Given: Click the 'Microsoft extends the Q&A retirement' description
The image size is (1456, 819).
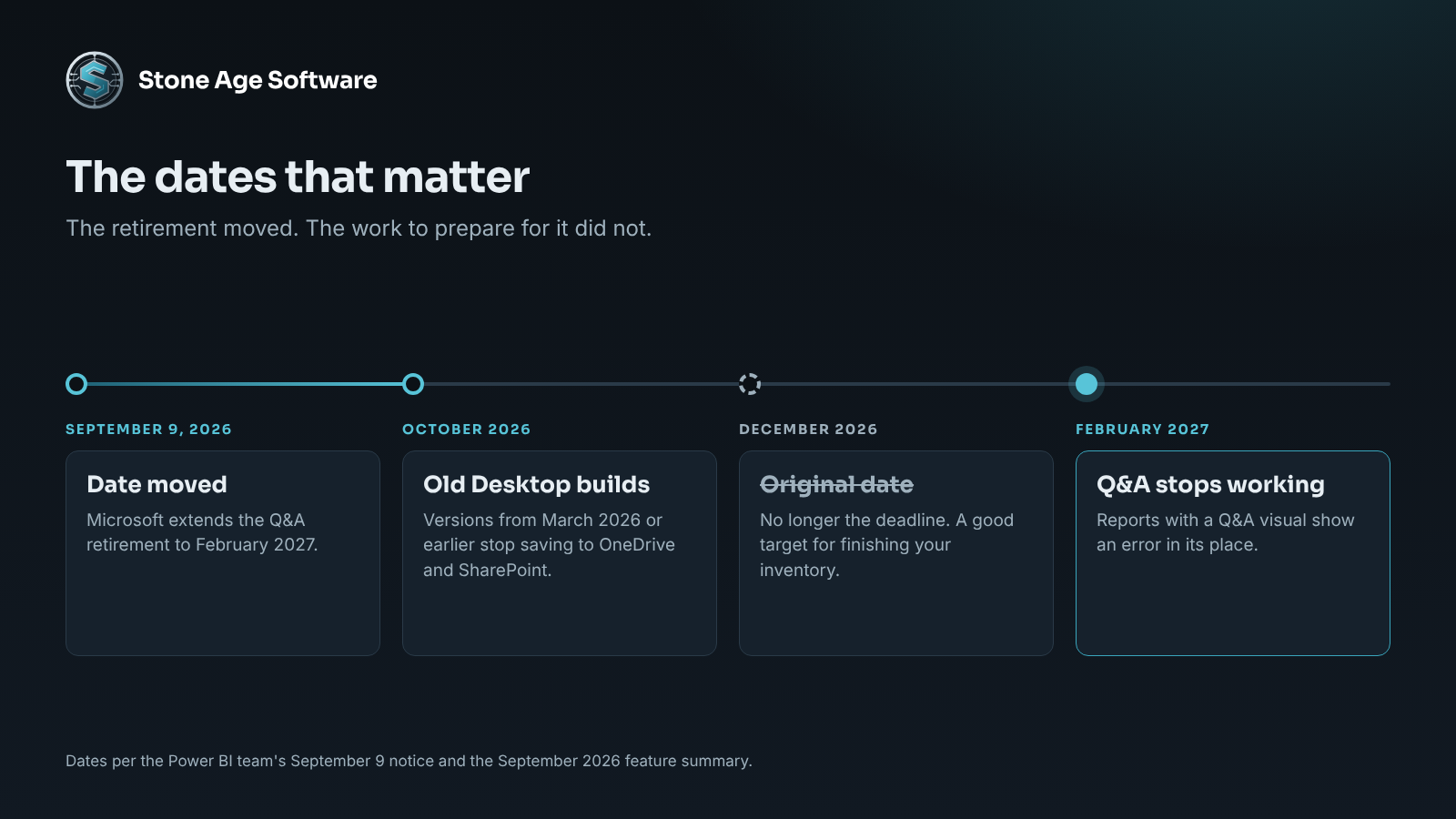Looking at the screenshot, I should (x=202, y=532).
